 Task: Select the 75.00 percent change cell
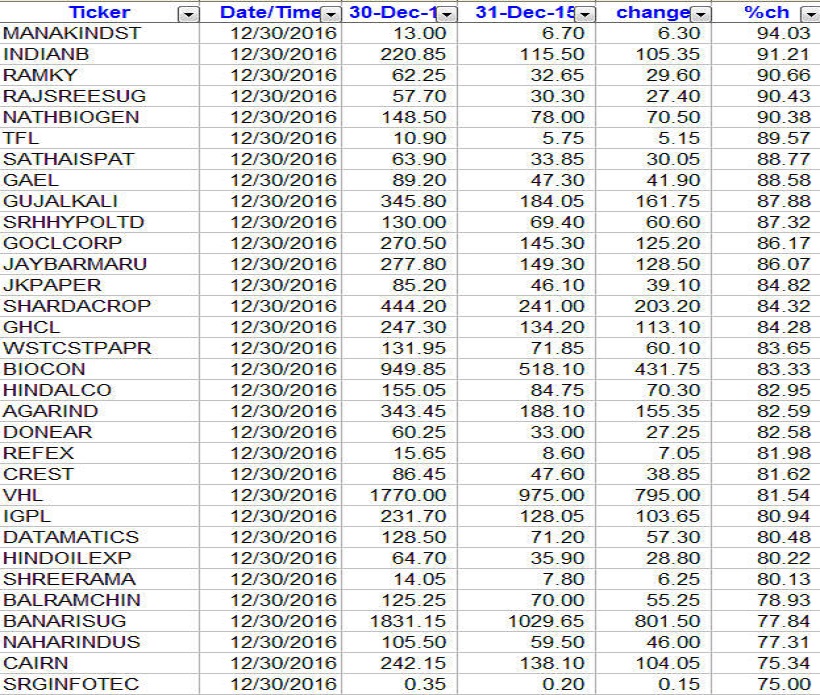tap(766, 684)
